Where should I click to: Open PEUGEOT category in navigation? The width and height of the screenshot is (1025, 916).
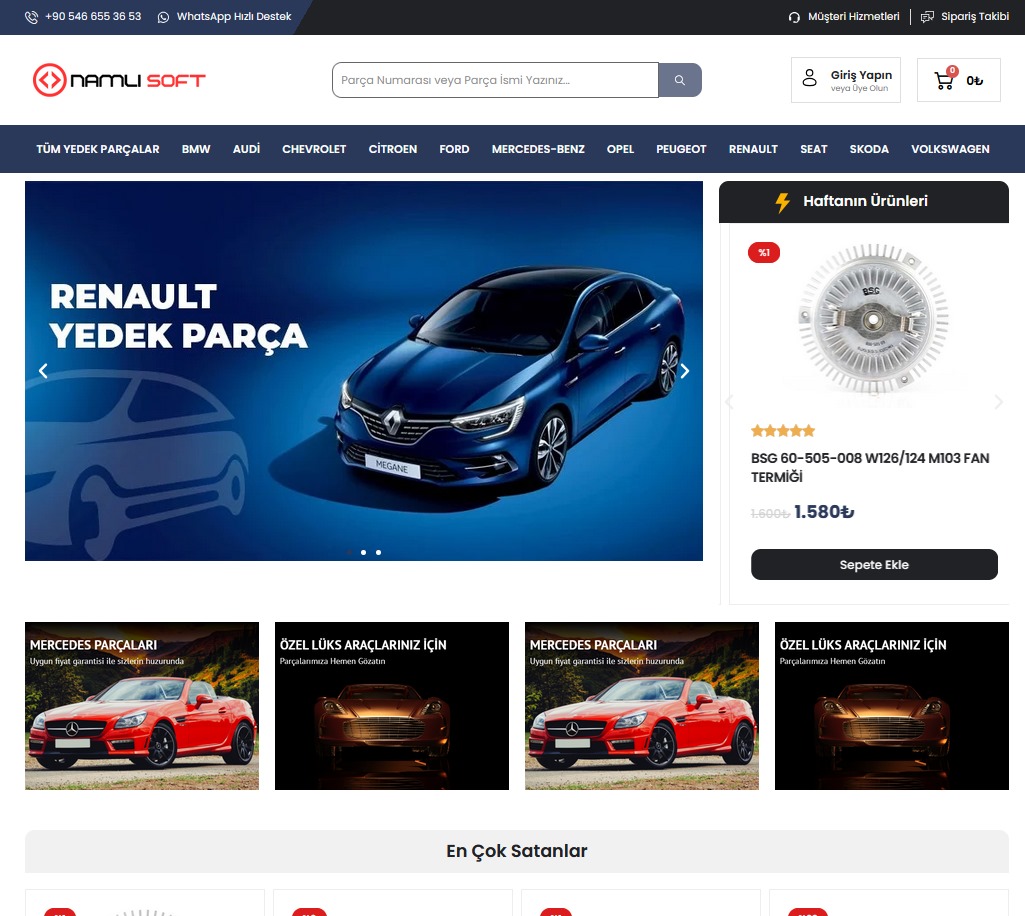pyautogui.click(x=681, y=149)
